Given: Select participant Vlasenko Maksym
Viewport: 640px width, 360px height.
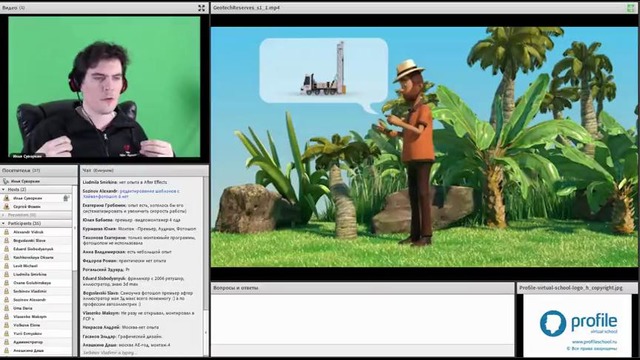Looking at the screenshot, I should 36,317.
